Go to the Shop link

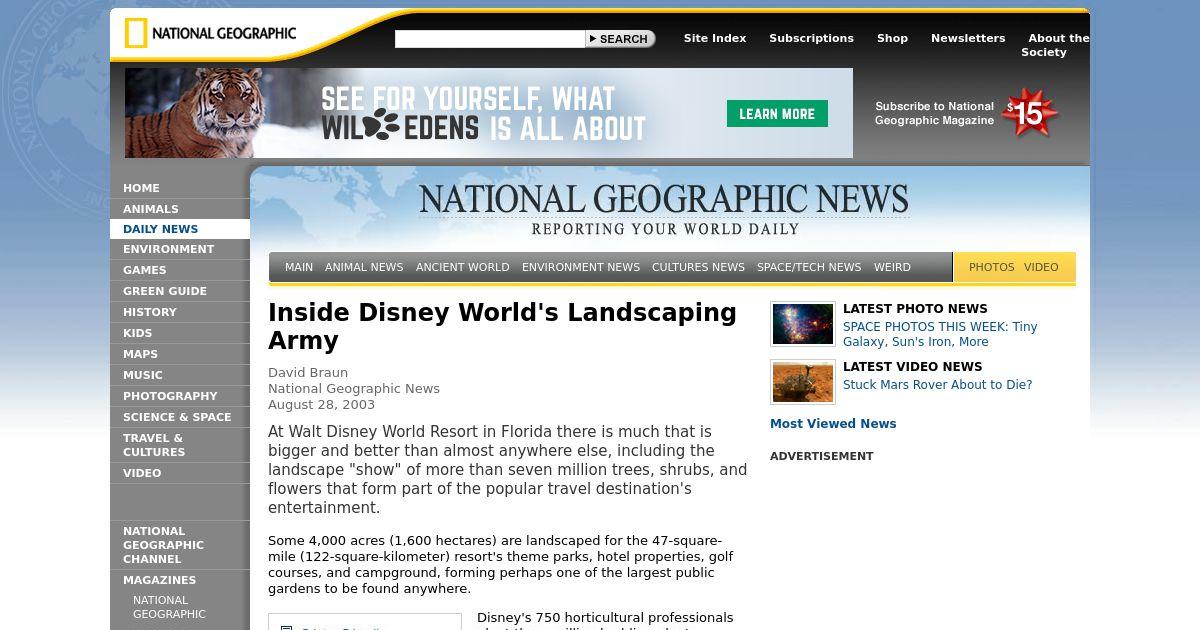tap(892, 38)
